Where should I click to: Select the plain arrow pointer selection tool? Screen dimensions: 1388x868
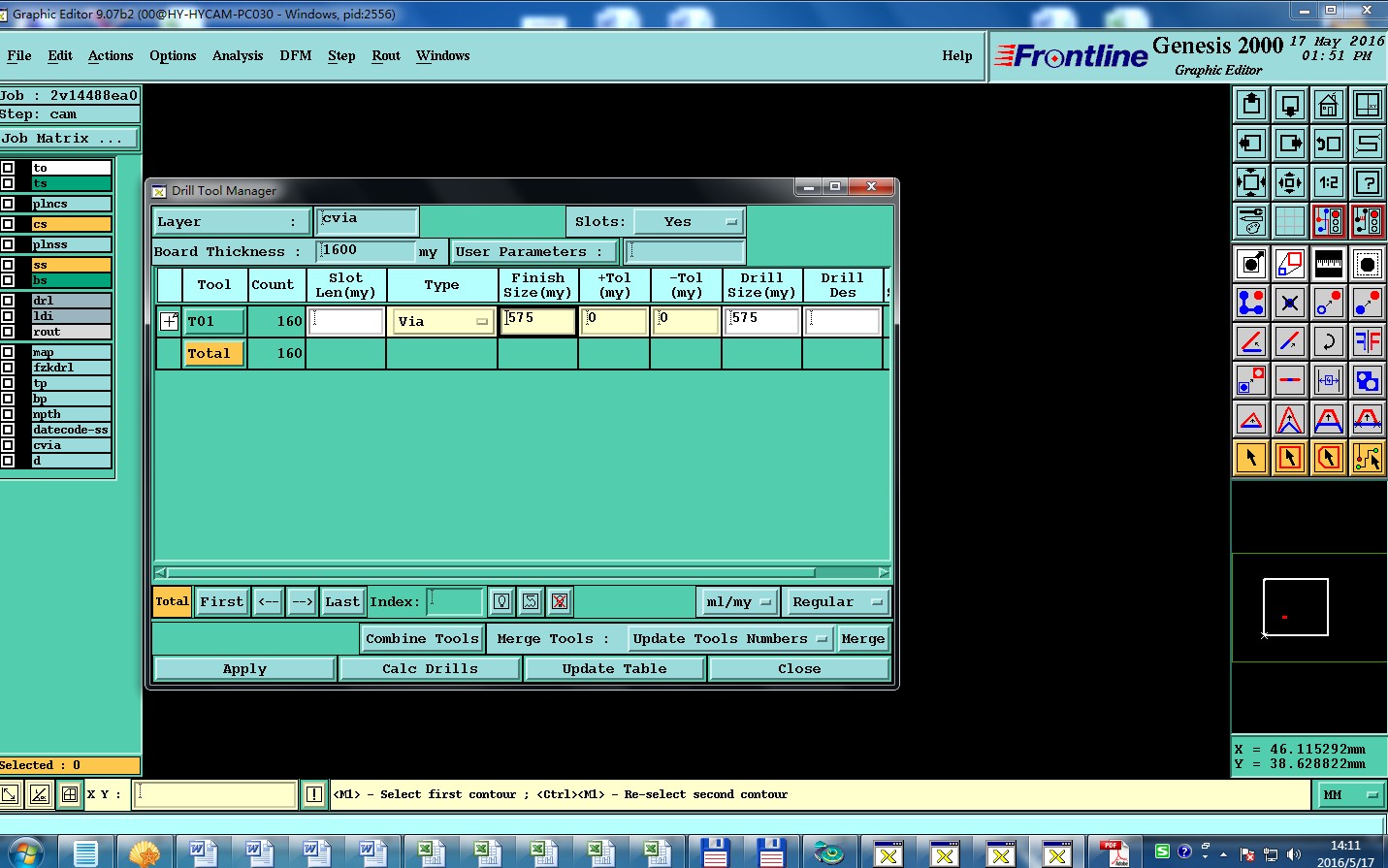point(1251,458)
